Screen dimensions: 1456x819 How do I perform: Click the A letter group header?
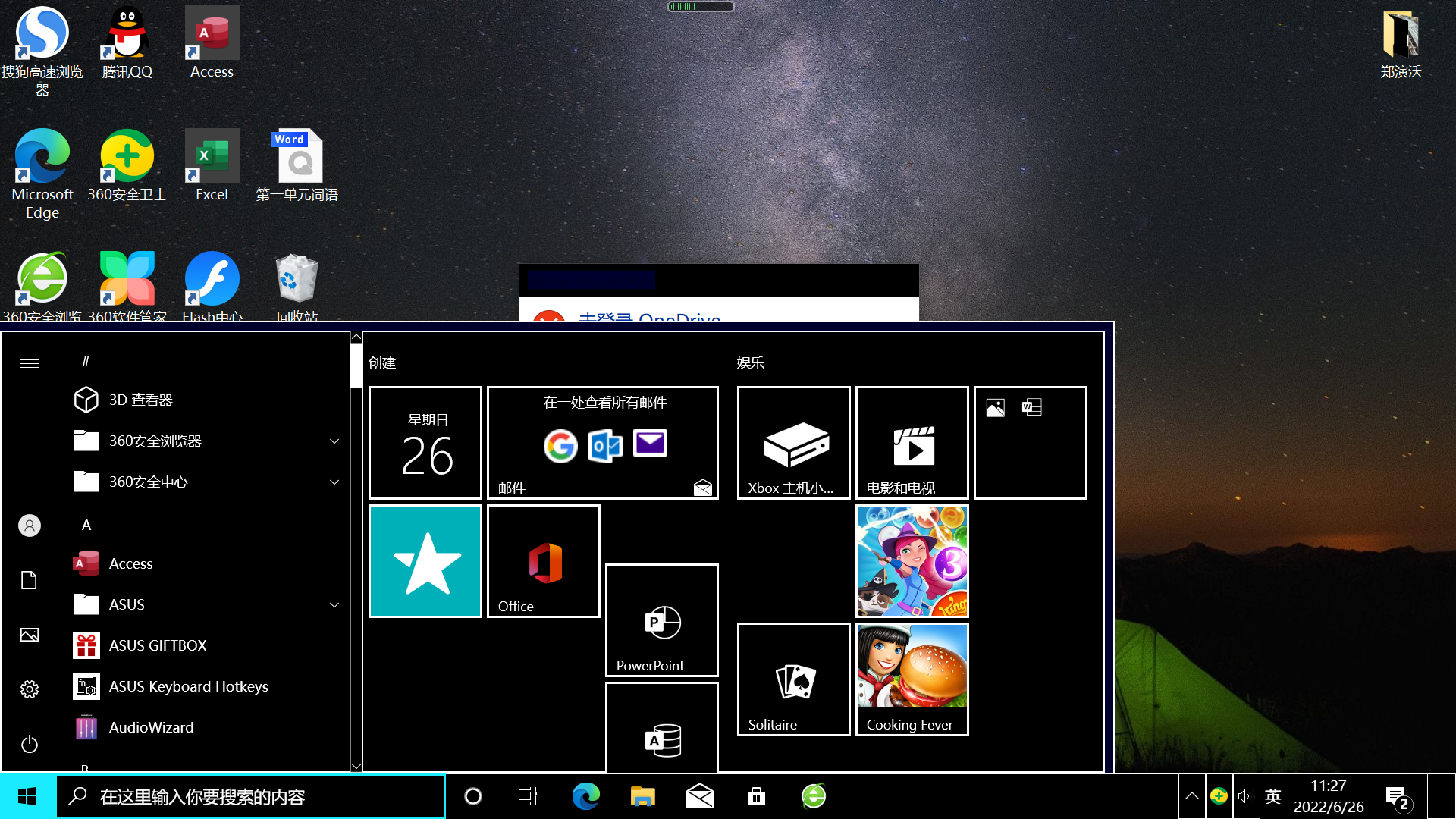point(86,525)
